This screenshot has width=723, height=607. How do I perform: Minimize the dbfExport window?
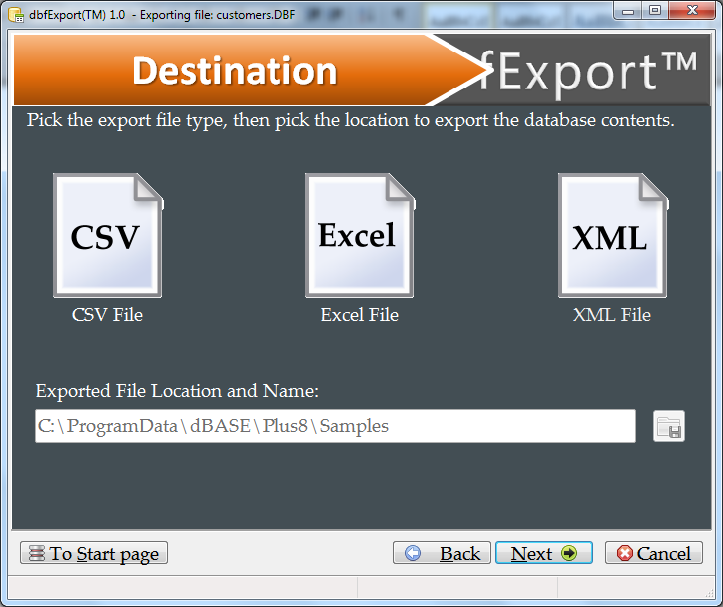(x=628, y=11)
